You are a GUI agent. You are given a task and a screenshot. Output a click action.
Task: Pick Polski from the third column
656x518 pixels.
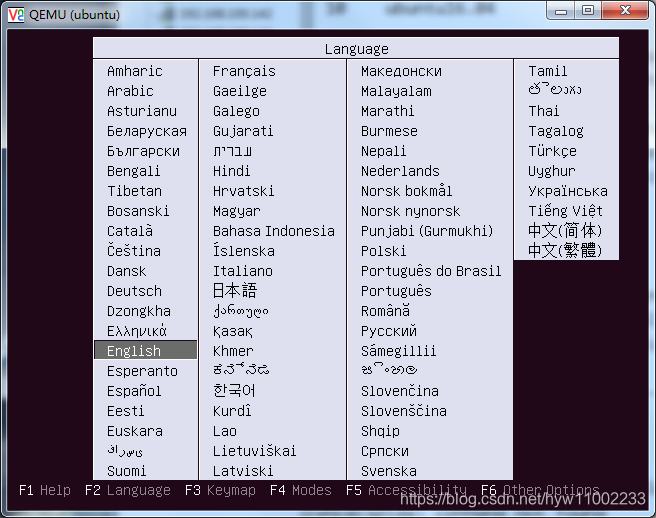coord(384,251)
